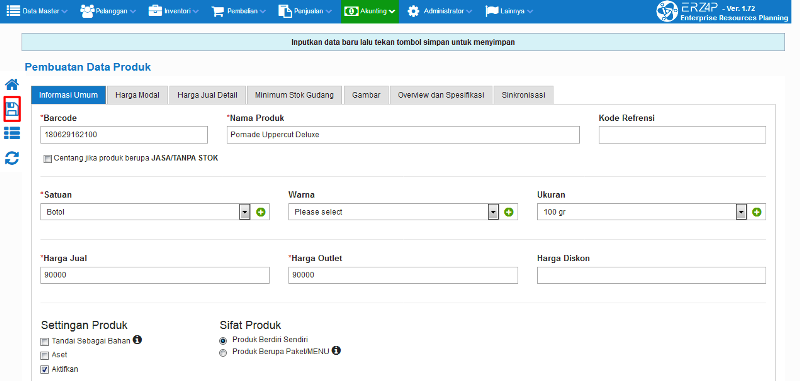Image resolution: width=800 pixels, height=381 pixels.
Task: Show info for Tandai Sebagai Bahan
Action: click(x=137, y=340)
